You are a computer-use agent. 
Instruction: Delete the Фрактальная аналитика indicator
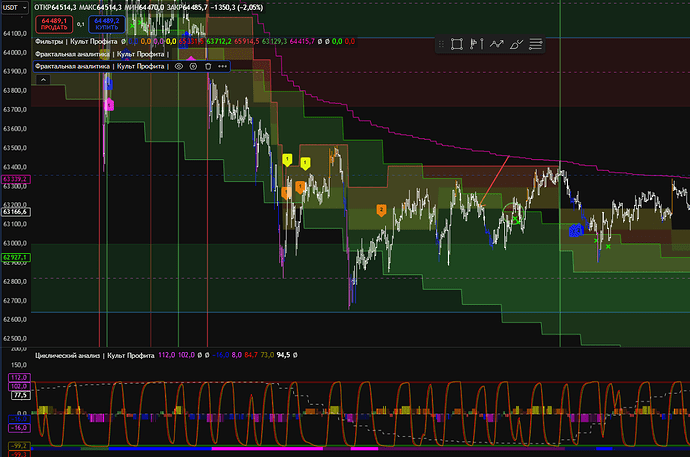[207, 65]
